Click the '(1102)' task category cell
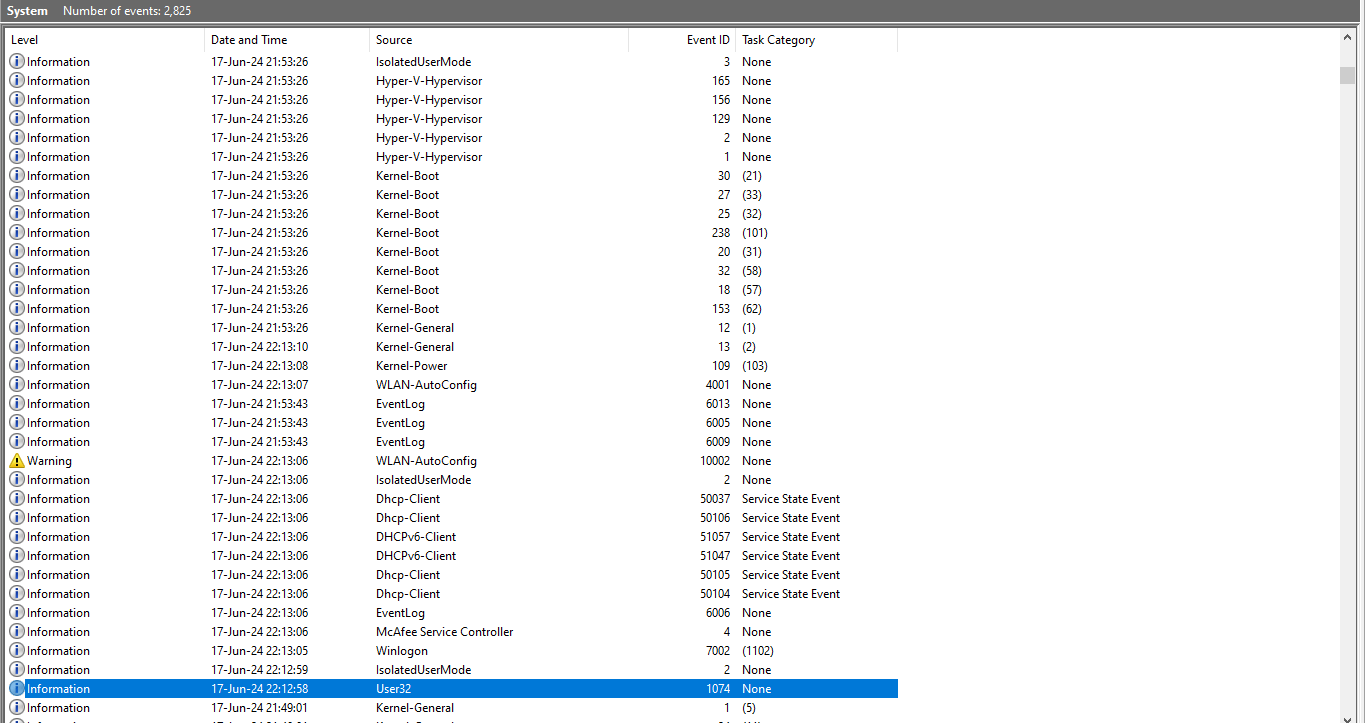1365x723 pixels. click(758, 651)
